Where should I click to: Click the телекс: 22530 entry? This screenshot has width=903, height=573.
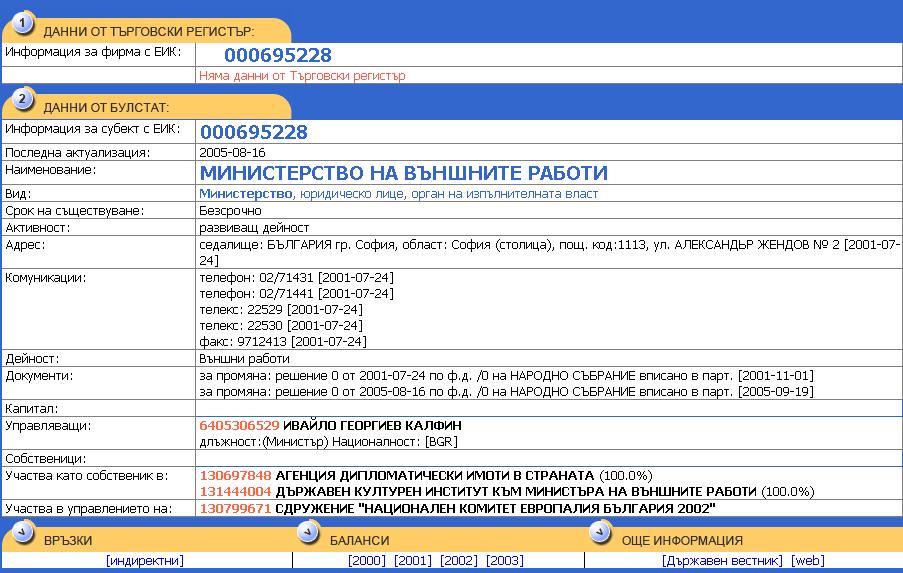point(281,326)
